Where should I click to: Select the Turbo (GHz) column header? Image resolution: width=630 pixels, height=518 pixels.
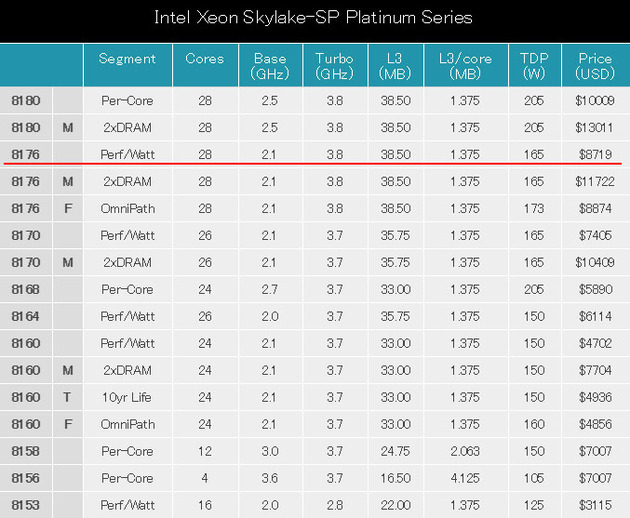pos(335,65)
